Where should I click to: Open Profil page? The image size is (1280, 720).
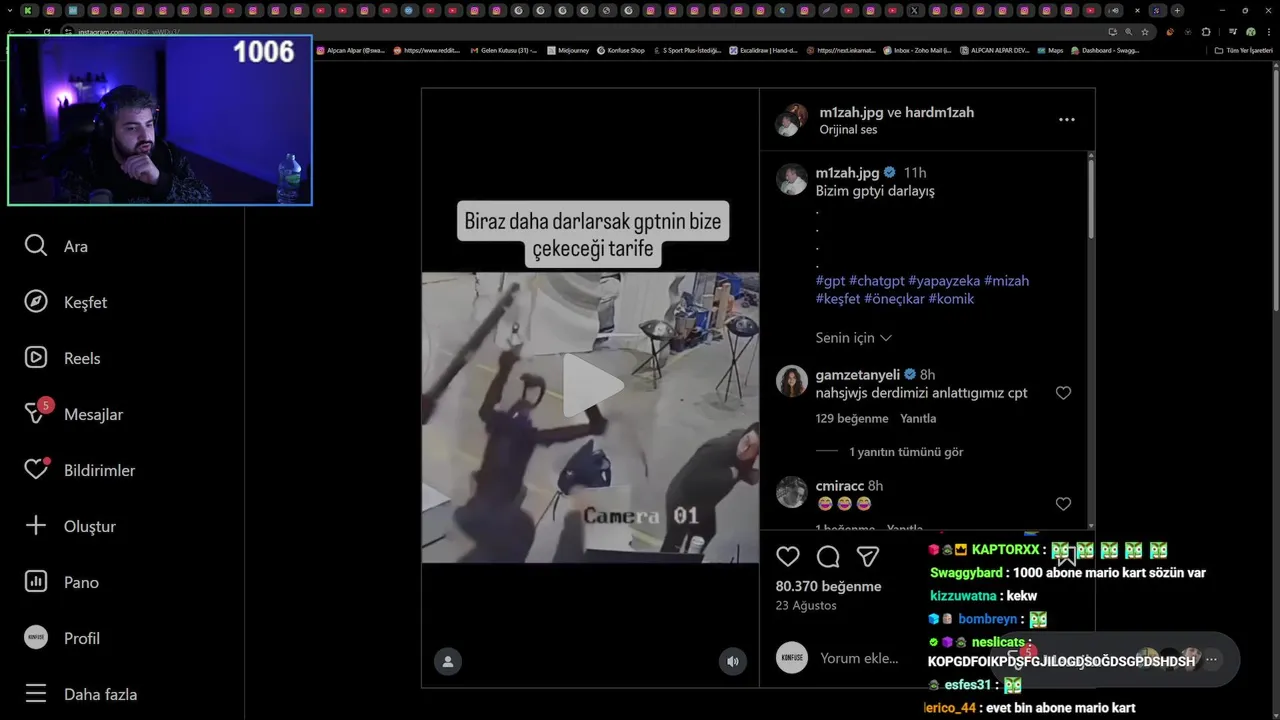click(62, 638)
